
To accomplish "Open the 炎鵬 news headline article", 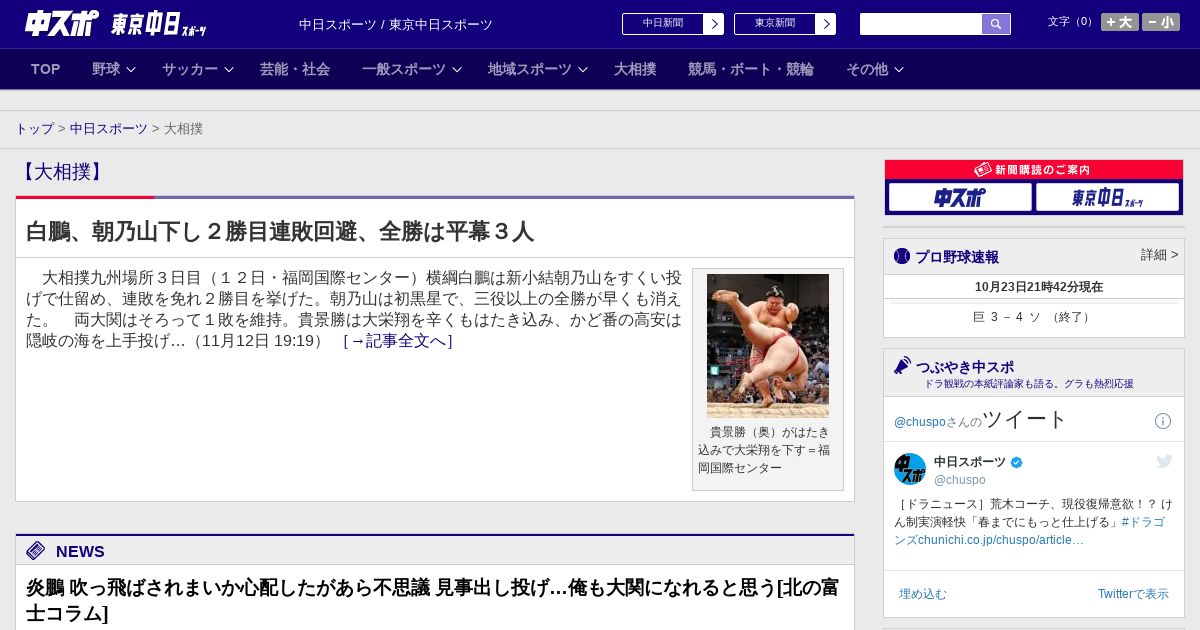I will click(x=432, y=600).
